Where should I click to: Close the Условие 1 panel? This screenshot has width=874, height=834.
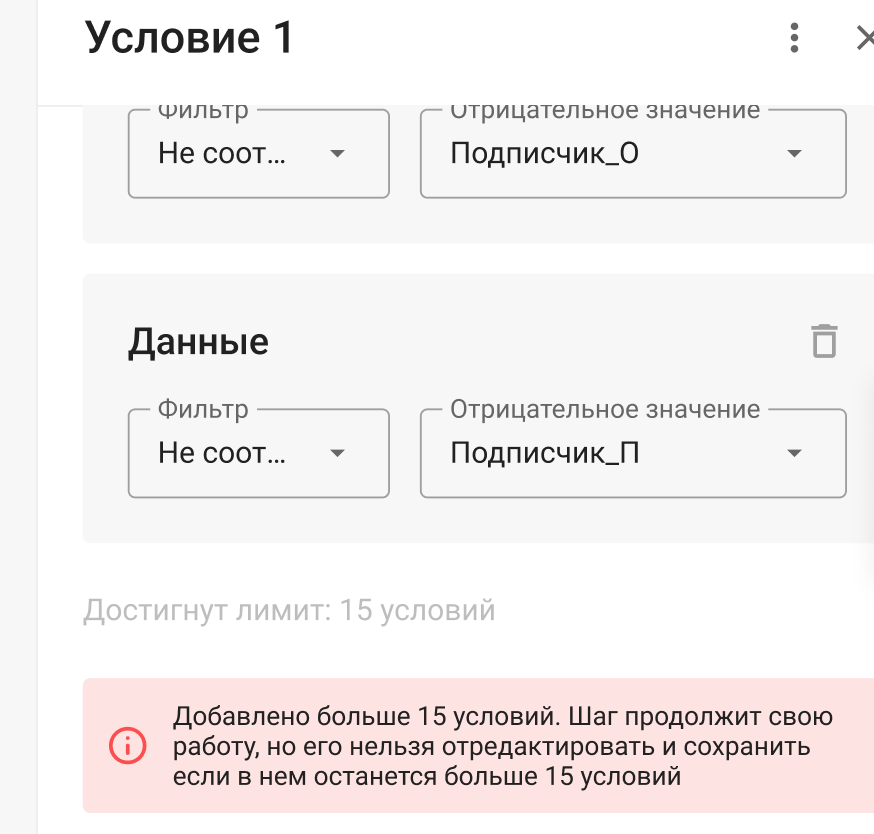point(864,39)
